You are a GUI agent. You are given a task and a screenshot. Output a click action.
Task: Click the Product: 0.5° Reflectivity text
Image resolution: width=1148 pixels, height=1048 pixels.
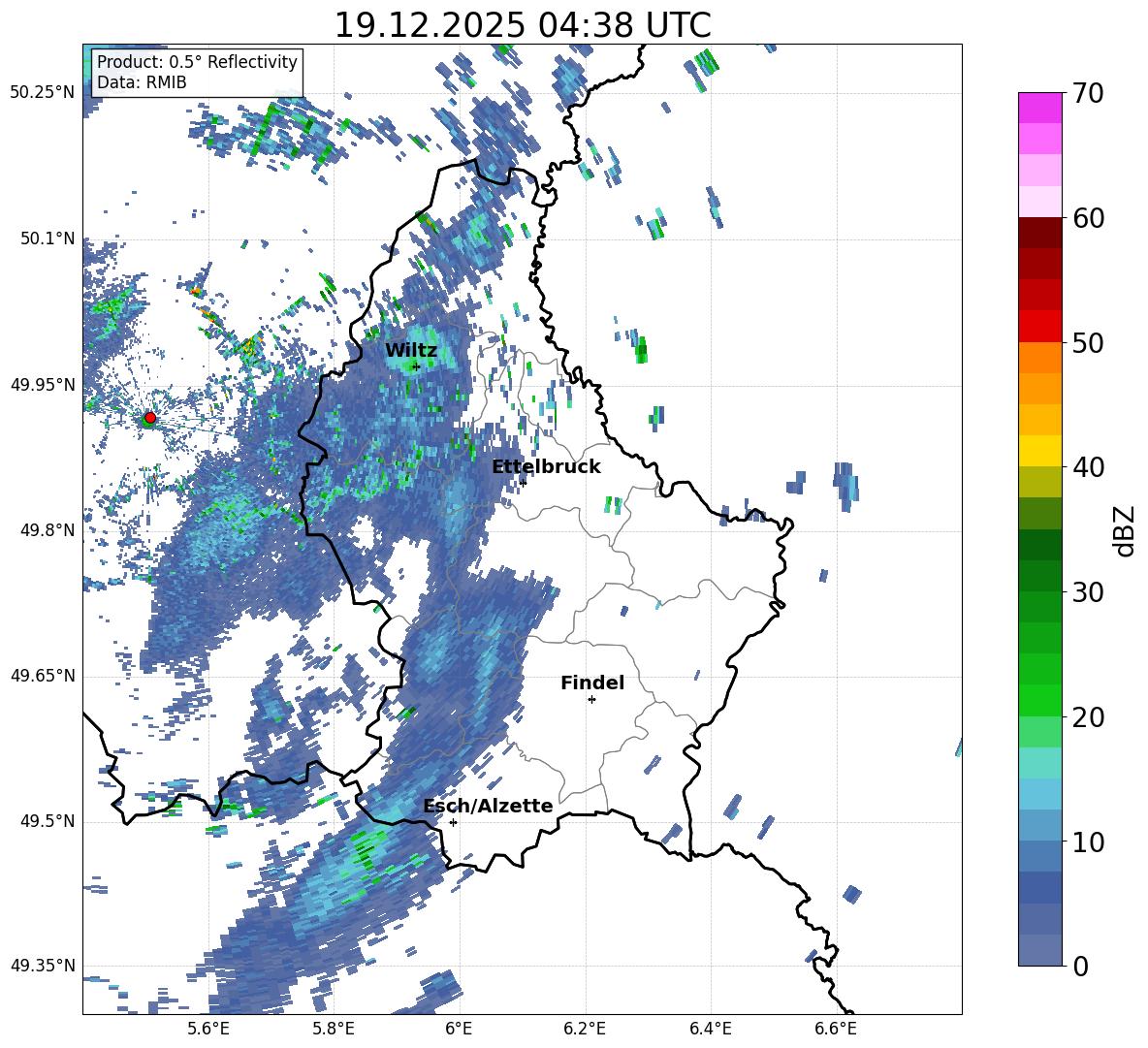[x=197, y=62]
